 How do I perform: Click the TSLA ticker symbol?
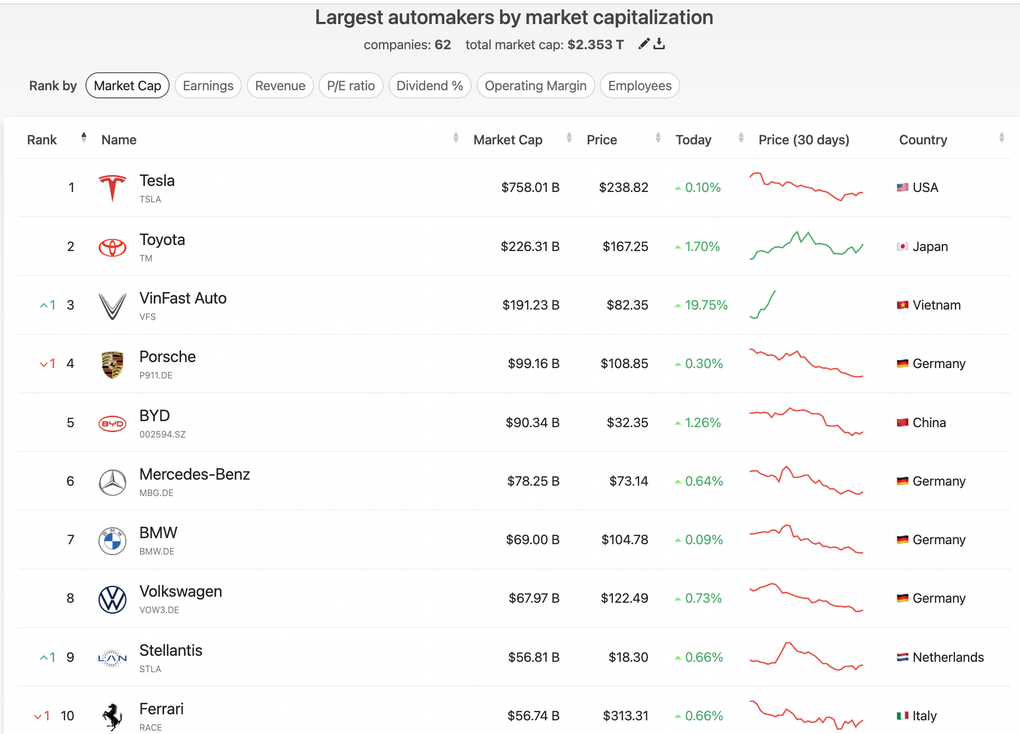coord(150,200)
